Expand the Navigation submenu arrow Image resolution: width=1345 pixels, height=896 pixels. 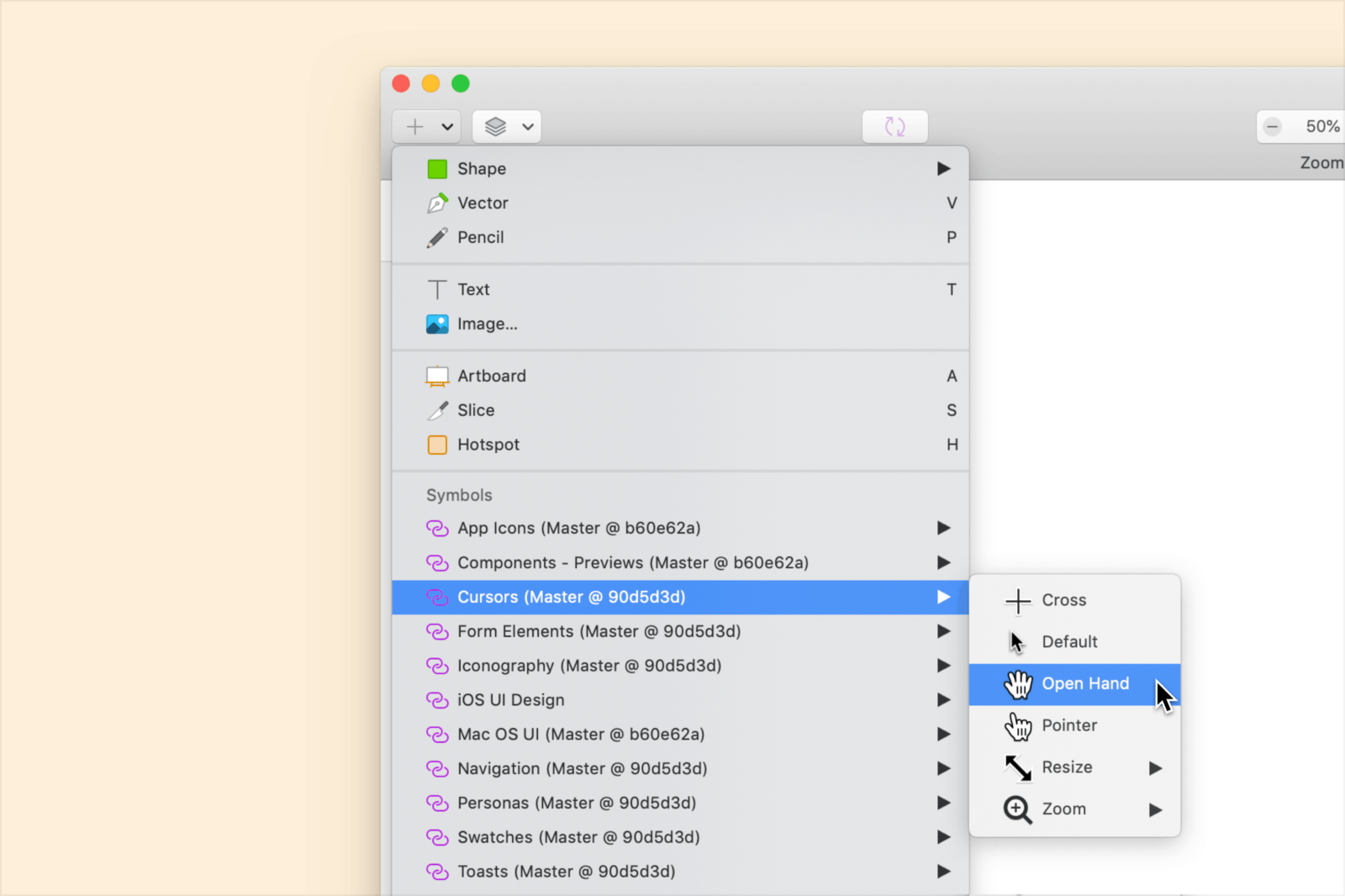[944, 768]
